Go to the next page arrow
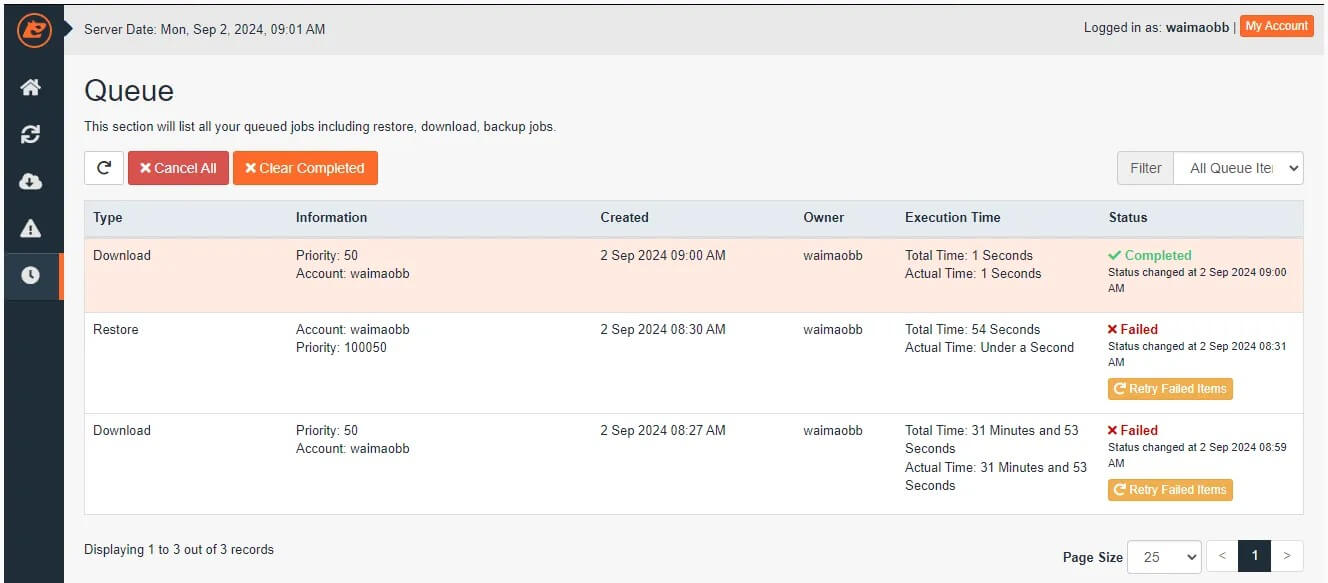1328x583 pixels. click(1287, 556)
